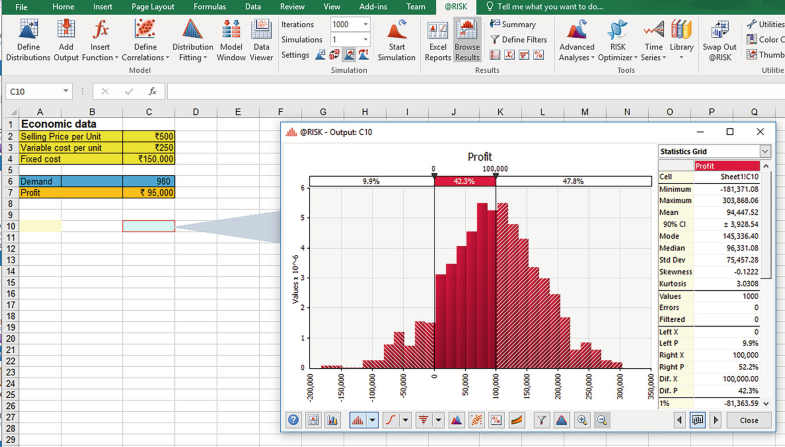Expand the Iterations dropdown

coord(365,25)
